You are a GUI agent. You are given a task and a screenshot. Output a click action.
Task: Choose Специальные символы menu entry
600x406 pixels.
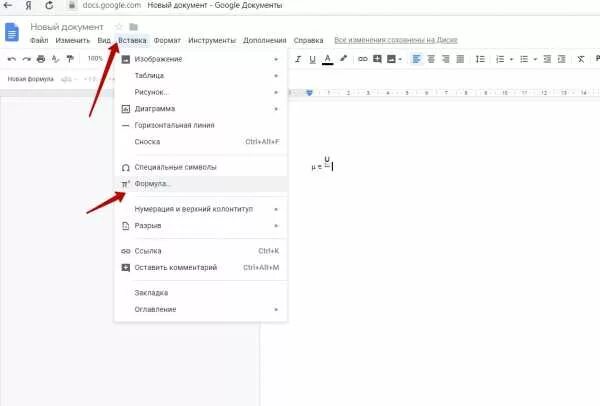tap(201, 167)
